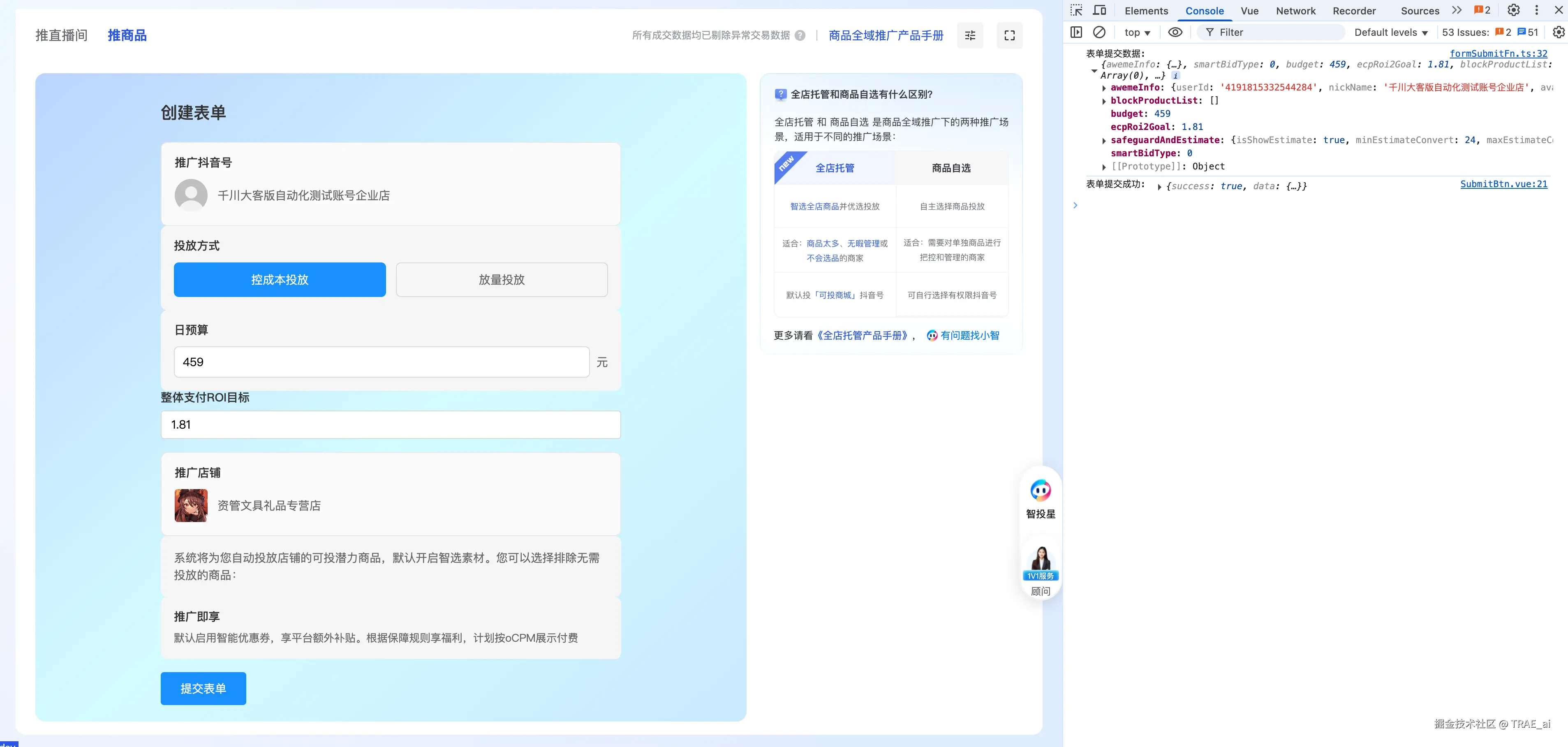The height and width of the screenshot is (747, 1568).
Task: Toggle device toolbar icon in DevTools
Action: 1099,10
